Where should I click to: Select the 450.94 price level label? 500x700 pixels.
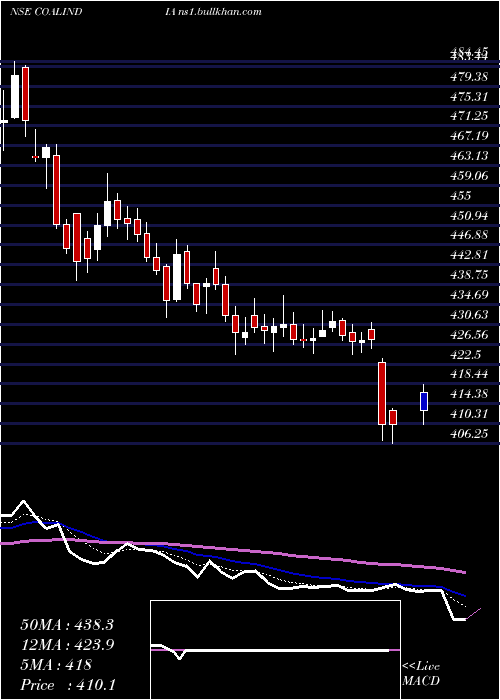[x=468, y=215]
